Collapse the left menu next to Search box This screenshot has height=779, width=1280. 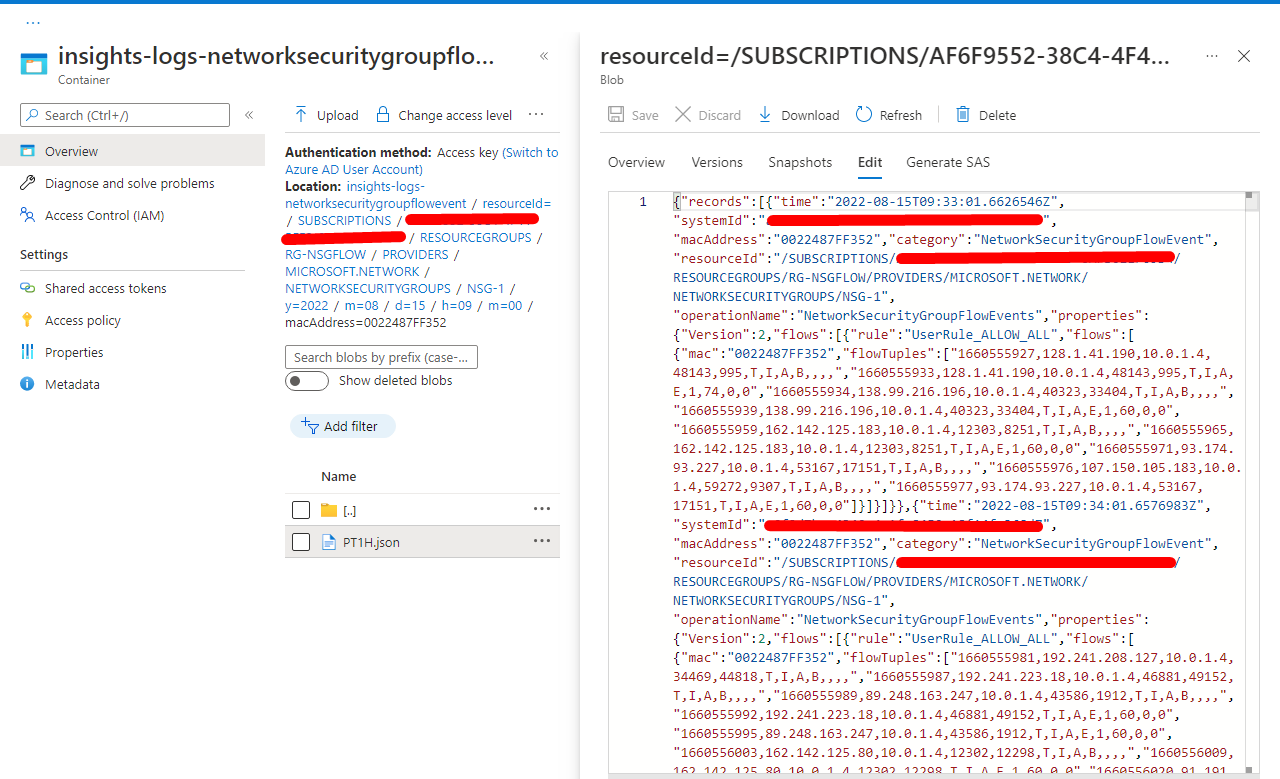point(249,115)
